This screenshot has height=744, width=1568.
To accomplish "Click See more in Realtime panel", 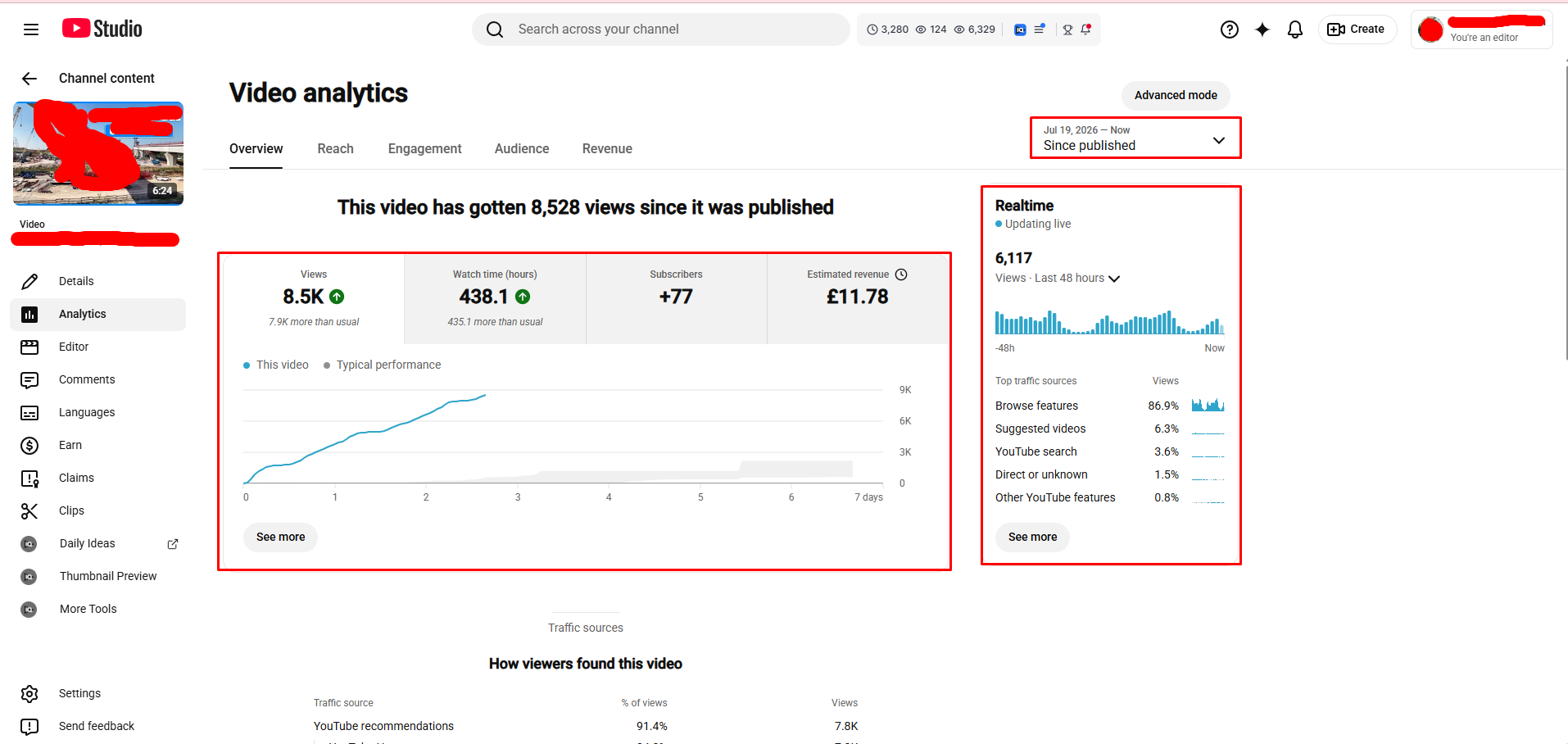I will (x=1032, y=537).
